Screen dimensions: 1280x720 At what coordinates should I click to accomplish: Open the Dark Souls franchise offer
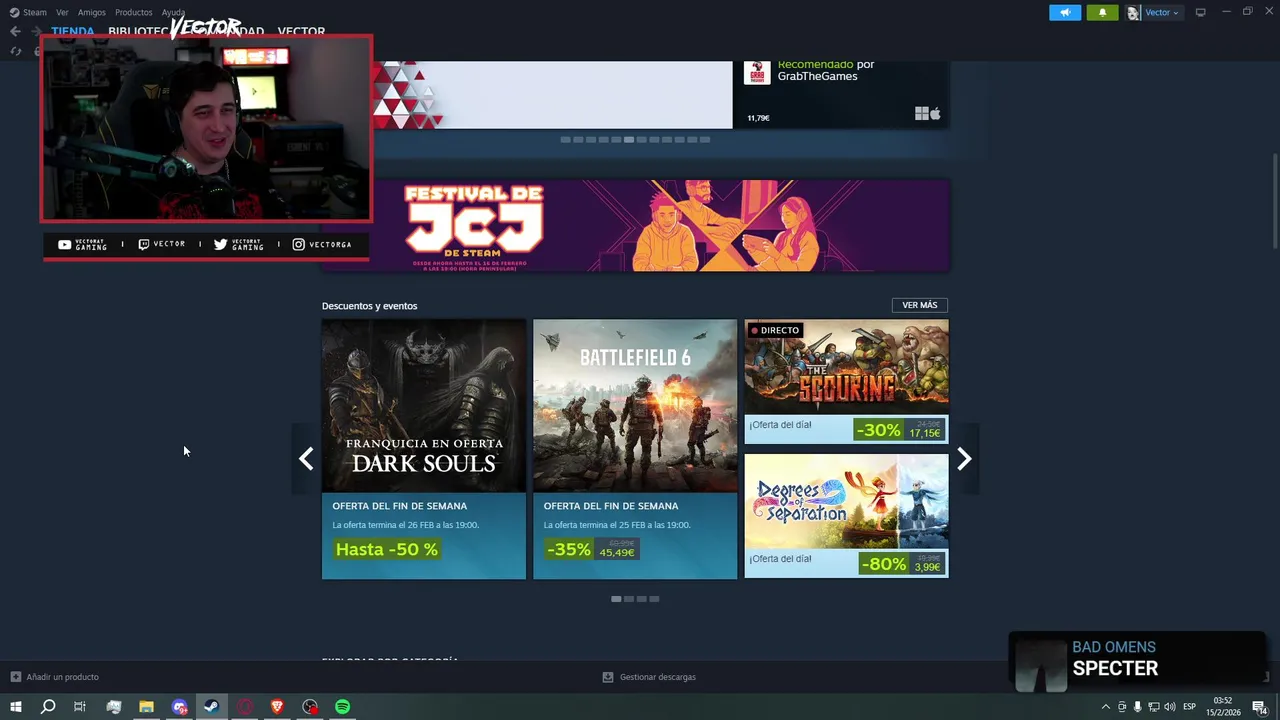coord(423,449)
